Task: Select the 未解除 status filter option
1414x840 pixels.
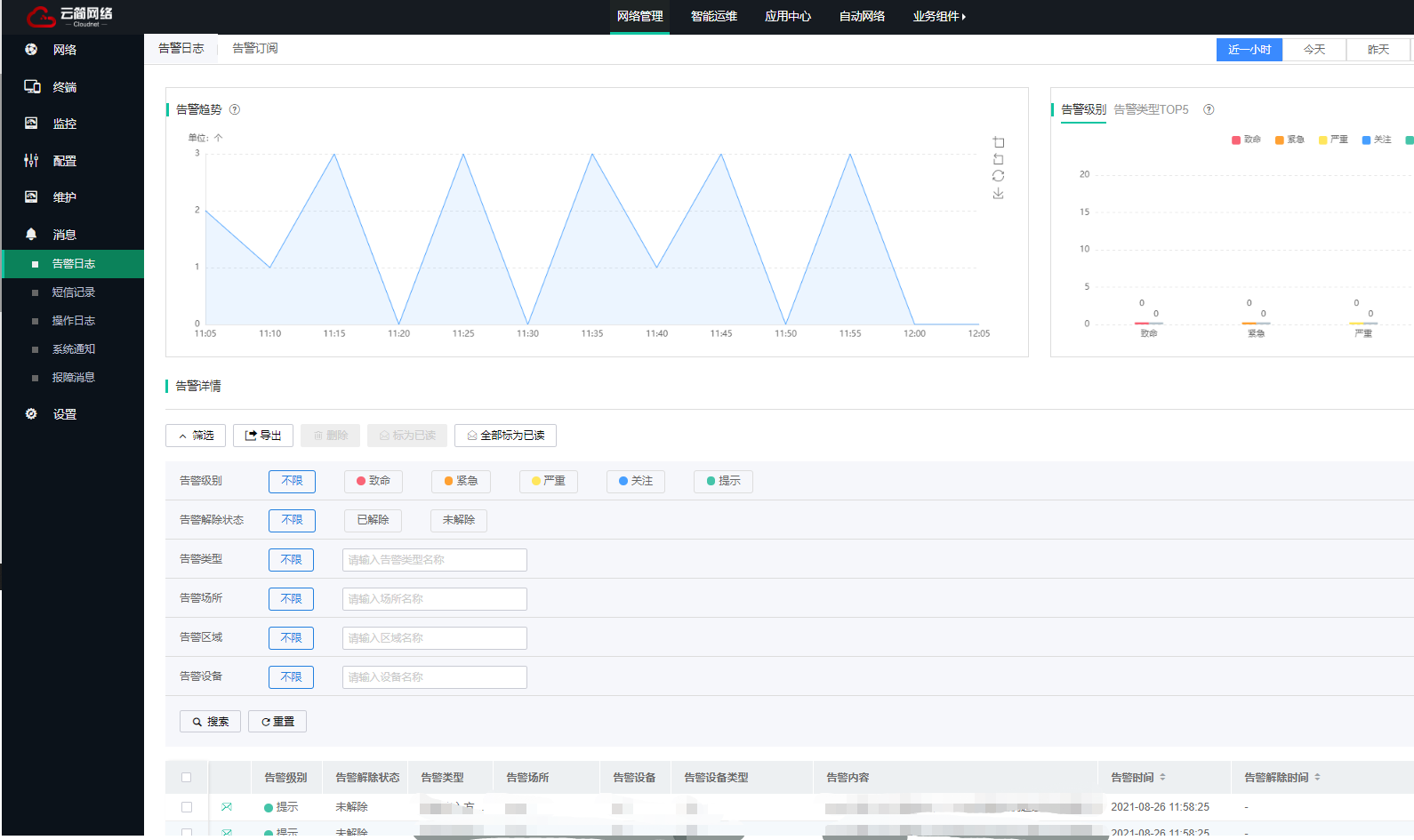Action: tap(458, 520)
